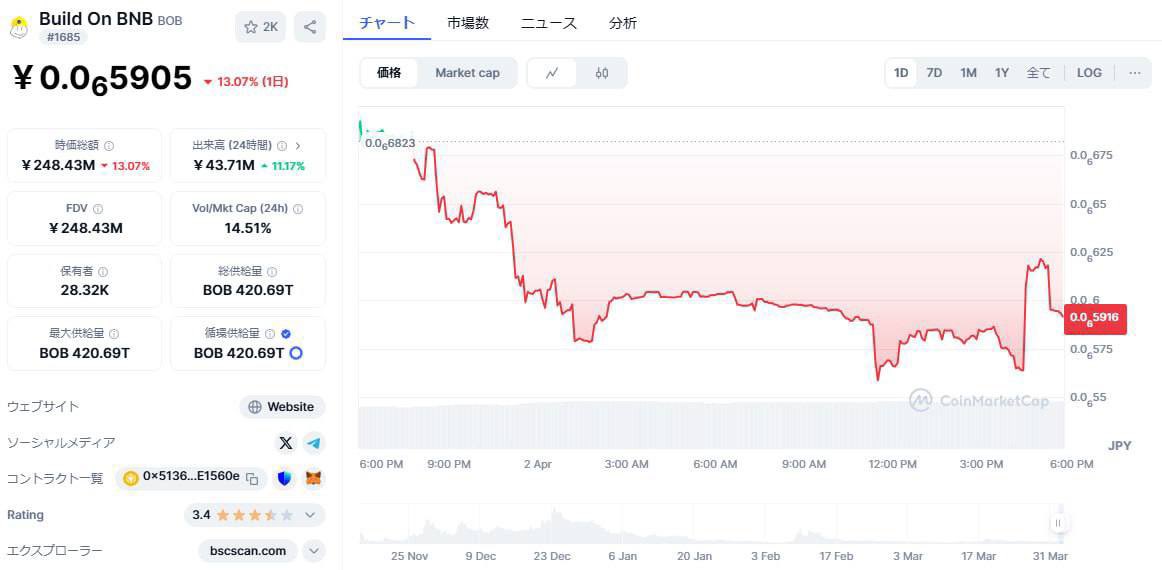Click the current price tag 0.0₆5916

coord(1095,319)
